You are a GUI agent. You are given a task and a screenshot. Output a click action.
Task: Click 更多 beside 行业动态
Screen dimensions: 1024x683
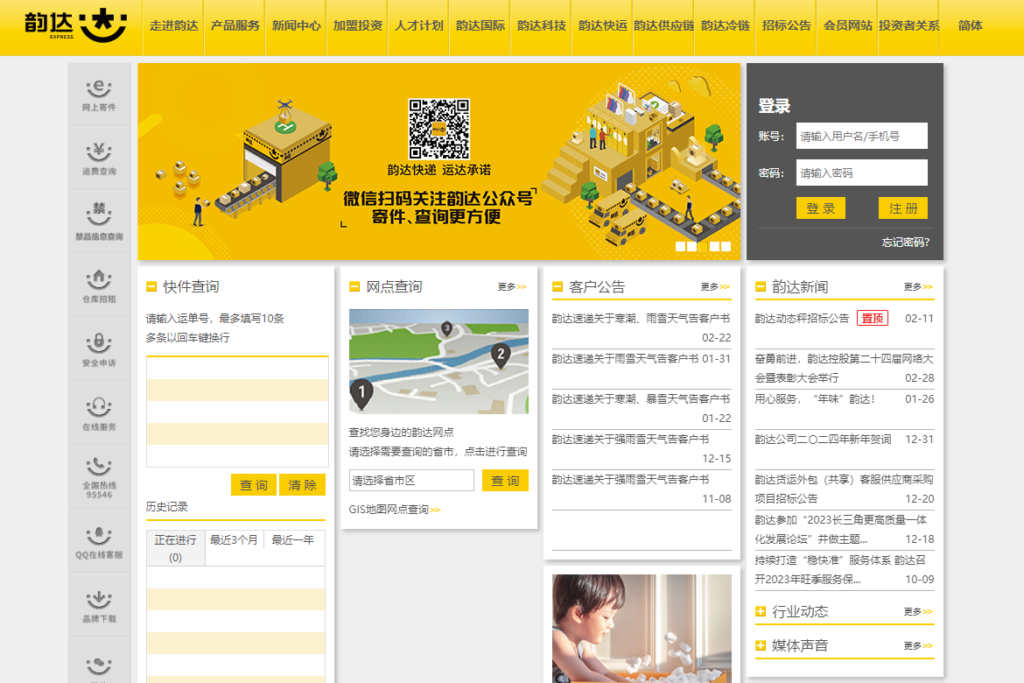pyautogui.click(x=918, y=611)
